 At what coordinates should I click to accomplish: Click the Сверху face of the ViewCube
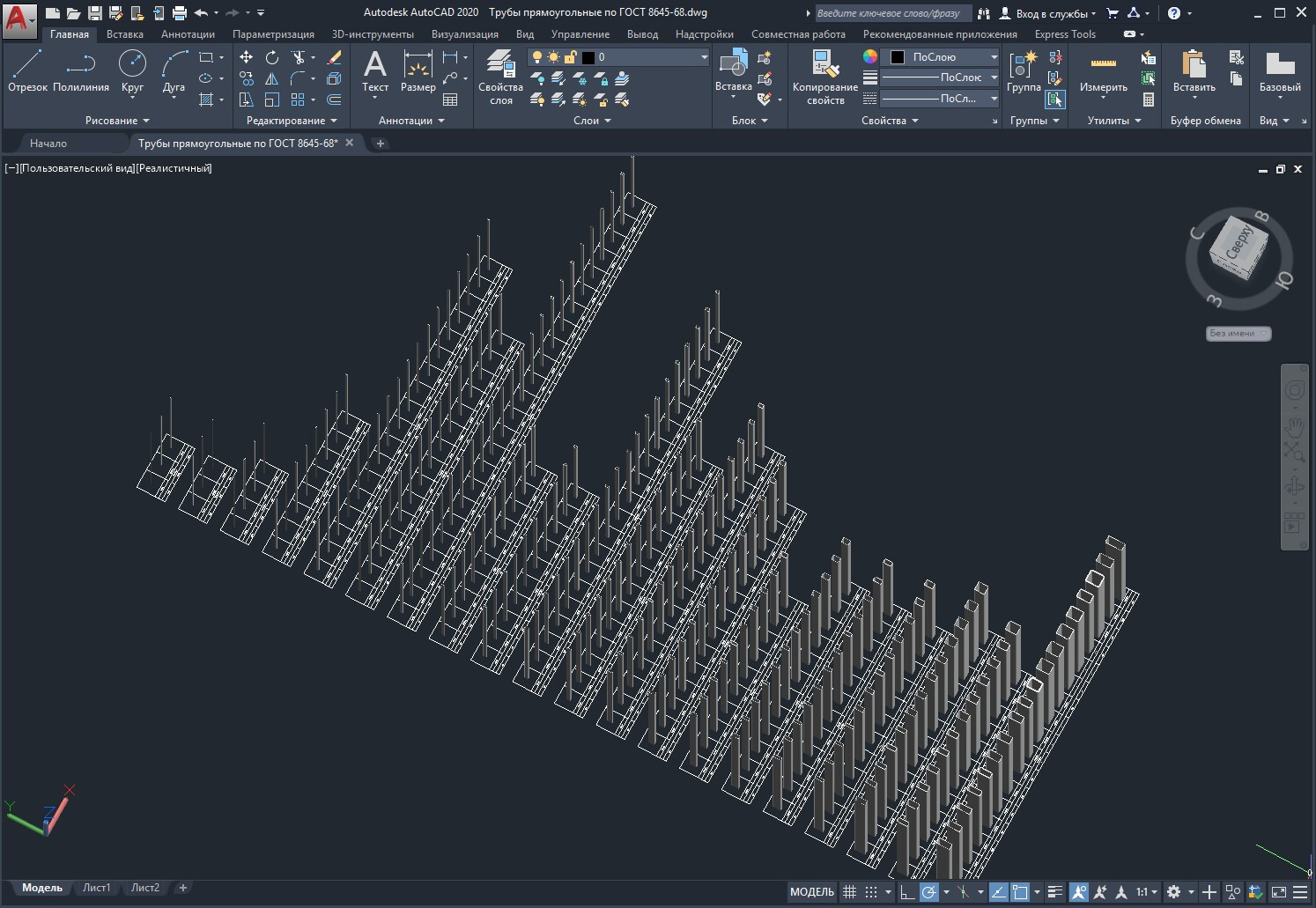point(1239,245)
